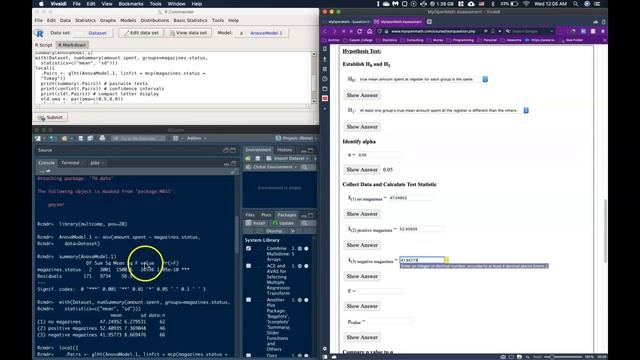Switch to the Plots tab
The height and width of the screenshot is (360, 640).
[x=266, y=215]
